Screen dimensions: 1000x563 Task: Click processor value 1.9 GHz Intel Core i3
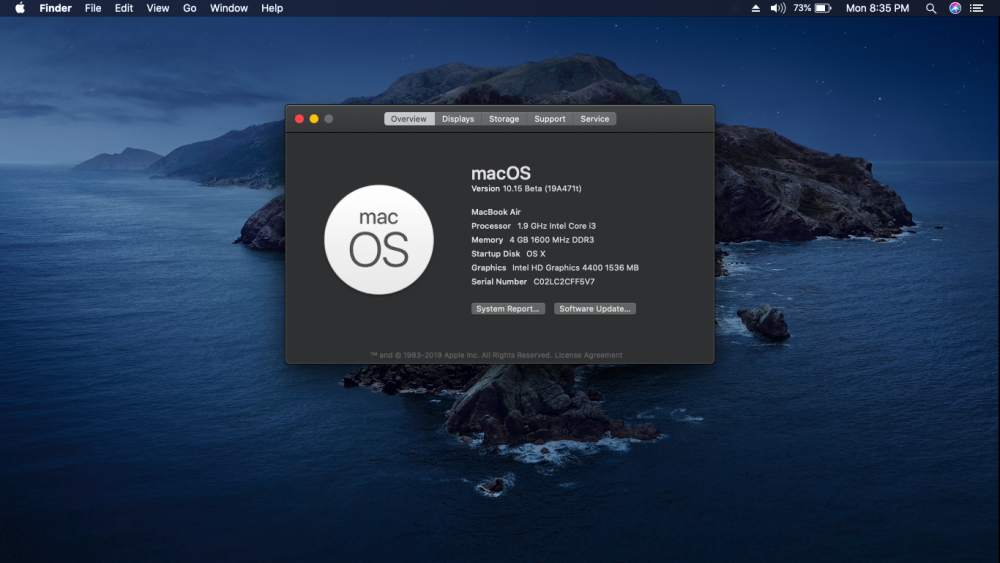556,226
